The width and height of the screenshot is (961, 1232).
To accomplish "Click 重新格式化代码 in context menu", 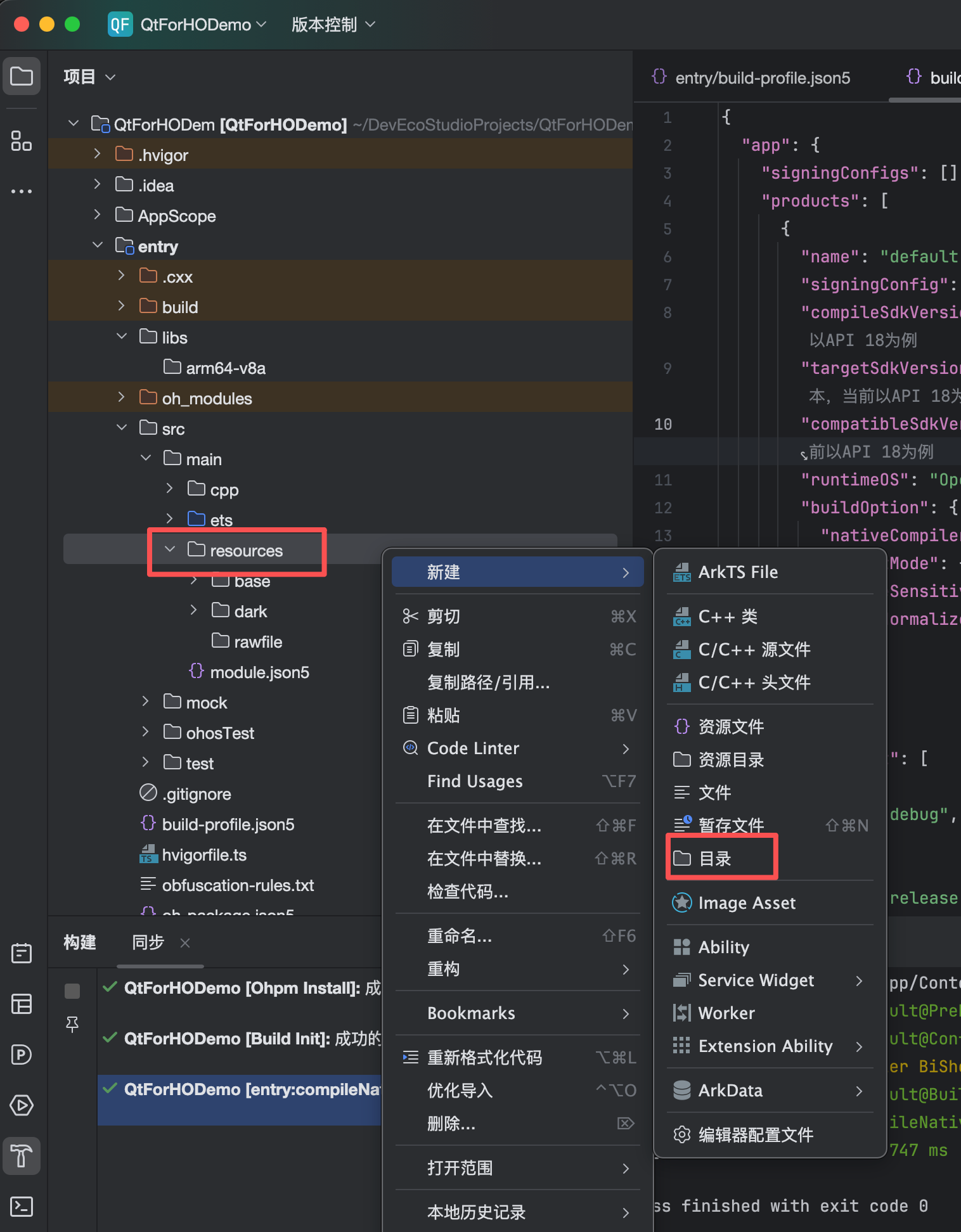I will click(x=518, y=1058).
